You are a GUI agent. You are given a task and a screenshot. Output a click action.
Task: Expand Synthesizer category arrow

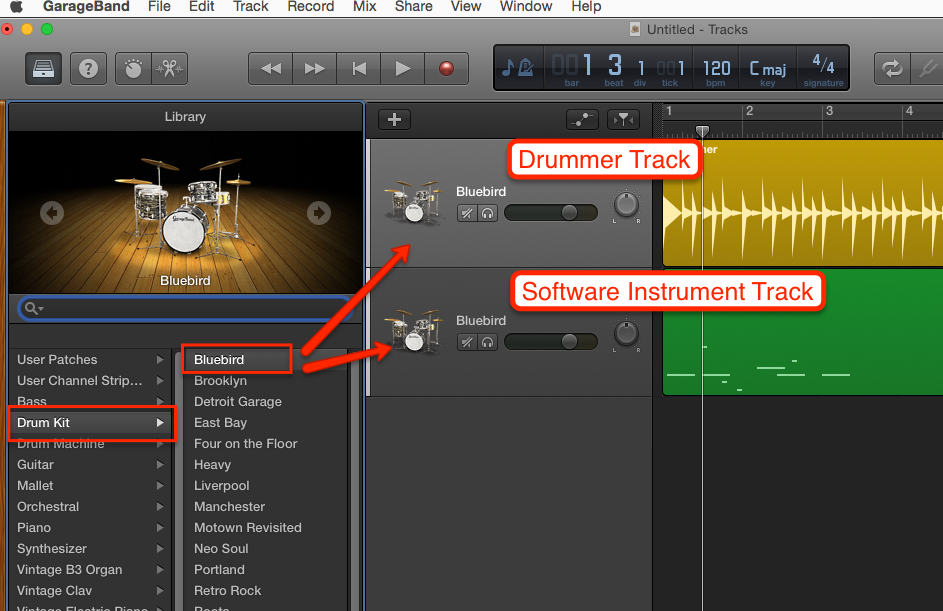[x=160, y=549]
